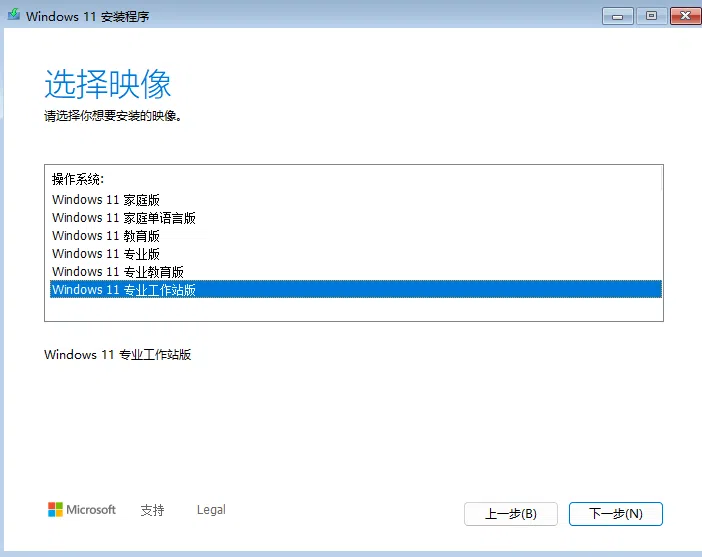
Task: Click the setup icon in title bar
Action: click(x=14, y=15)
